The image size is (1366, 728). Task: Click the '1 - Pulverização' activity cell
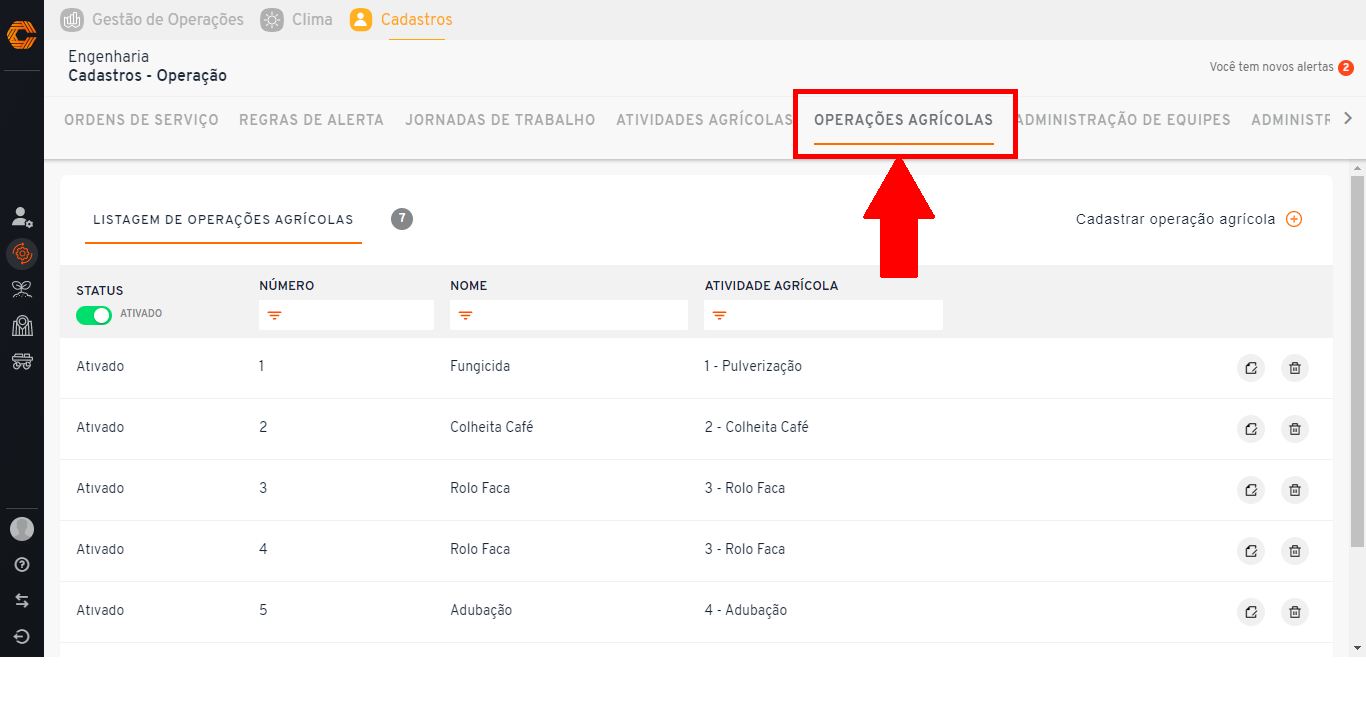(753, 366)
